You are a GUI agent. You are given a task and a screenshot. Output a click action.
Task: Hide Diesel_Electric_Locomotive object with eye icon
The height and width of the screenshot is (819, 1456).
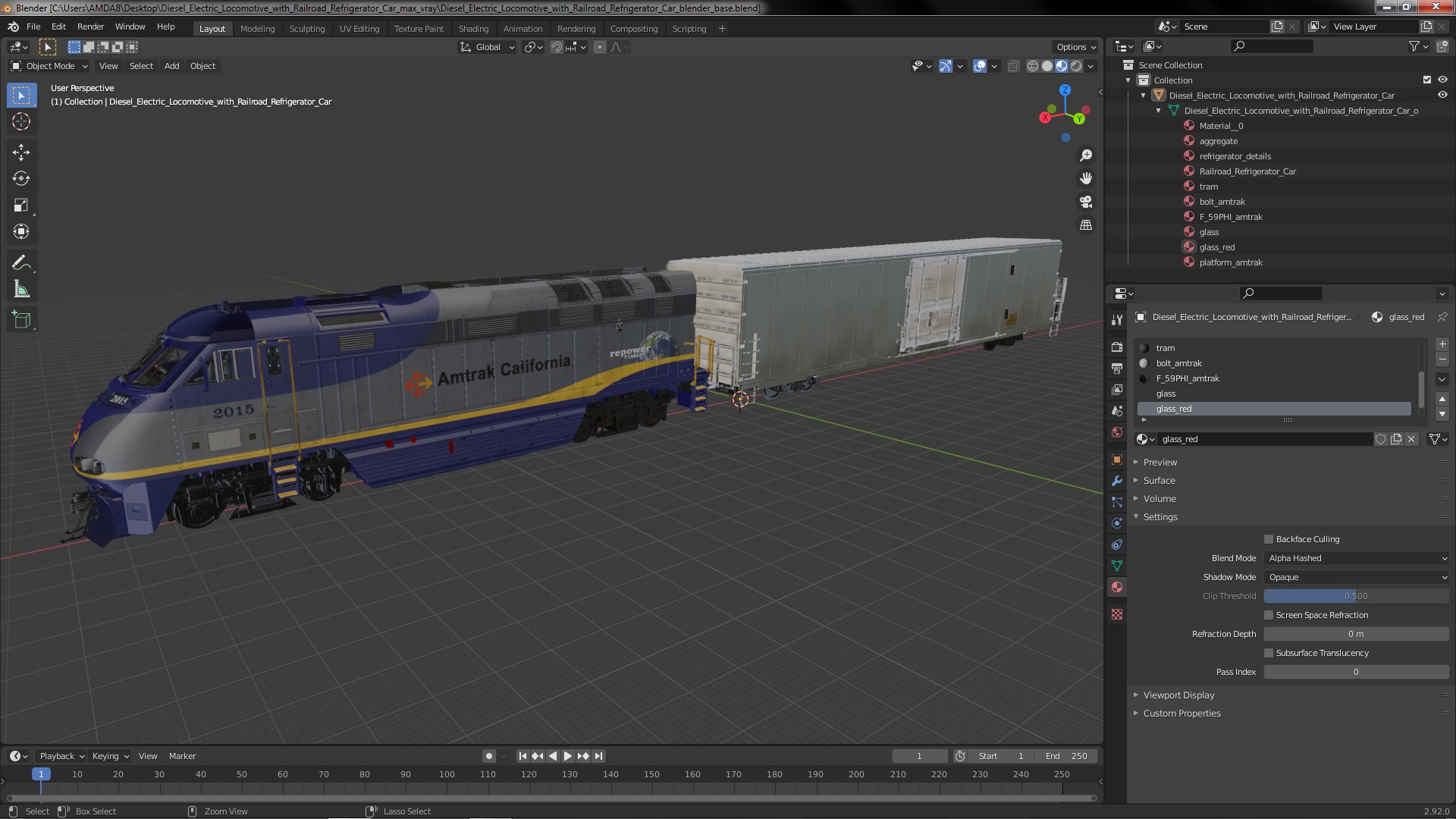(1442, 95)
